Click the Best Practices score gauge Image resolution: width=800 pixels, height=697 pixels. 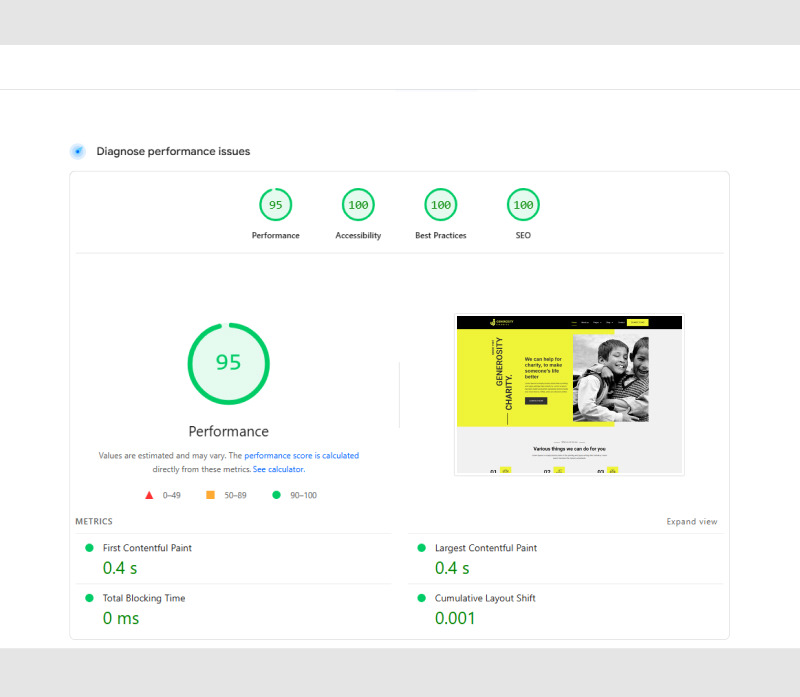[x=440, y=204]
